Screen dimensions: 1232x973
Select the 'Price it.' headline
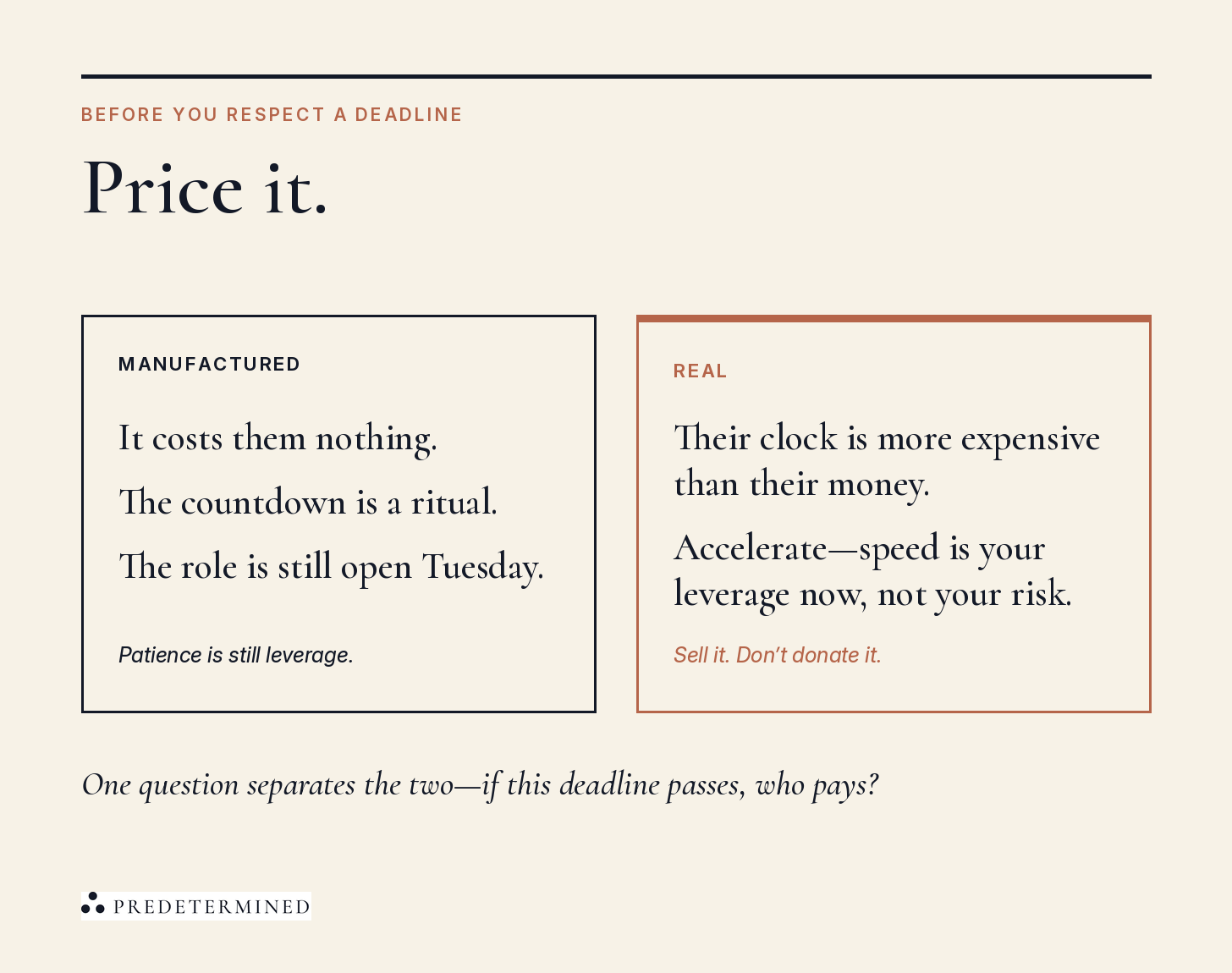(205, 188)
